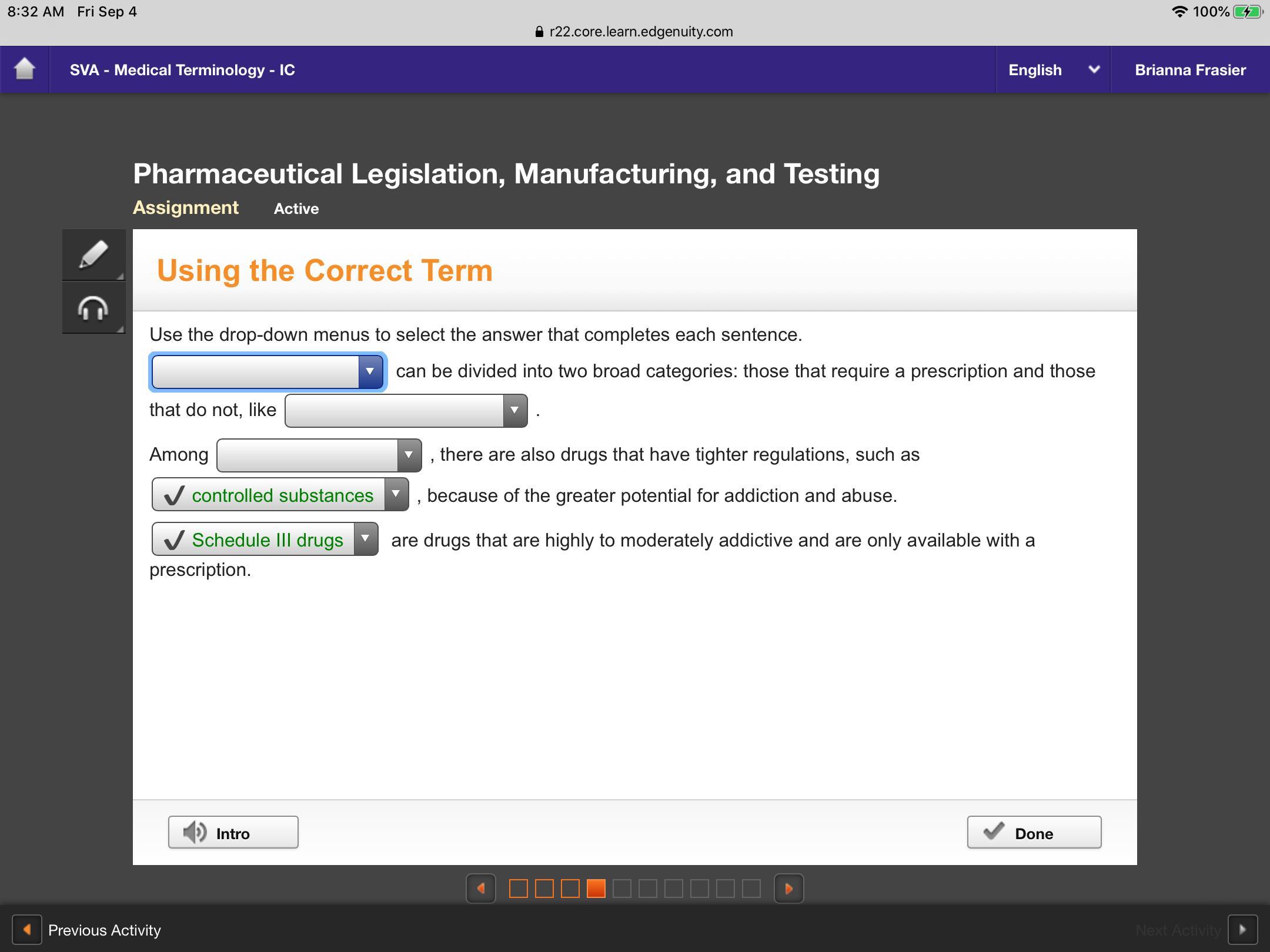Open the drop-down after 'that do not, like'
This screenshot has height=952, width=1270.
click(406, 410)
